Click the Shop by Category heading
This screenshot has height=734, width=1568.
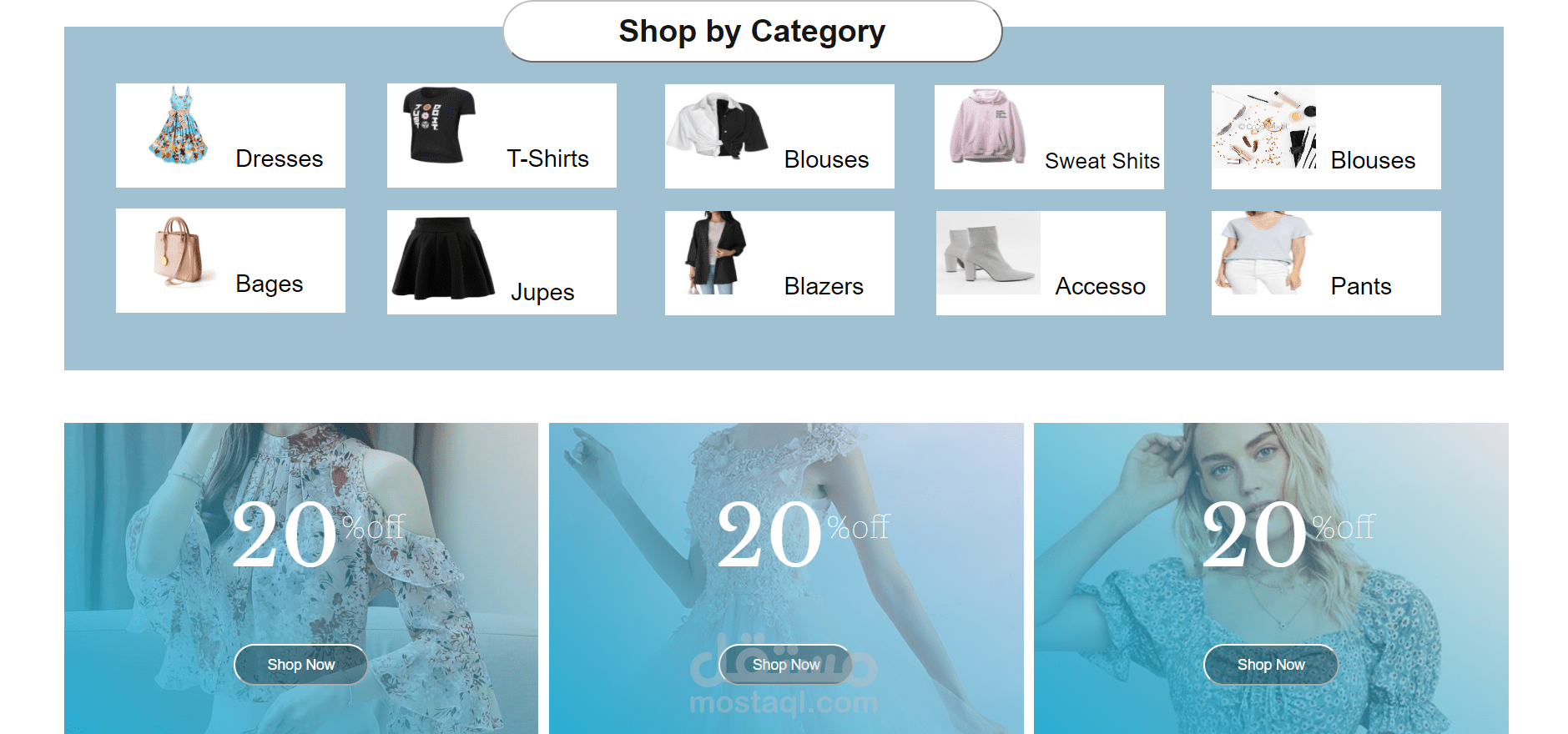coord(752,31)
